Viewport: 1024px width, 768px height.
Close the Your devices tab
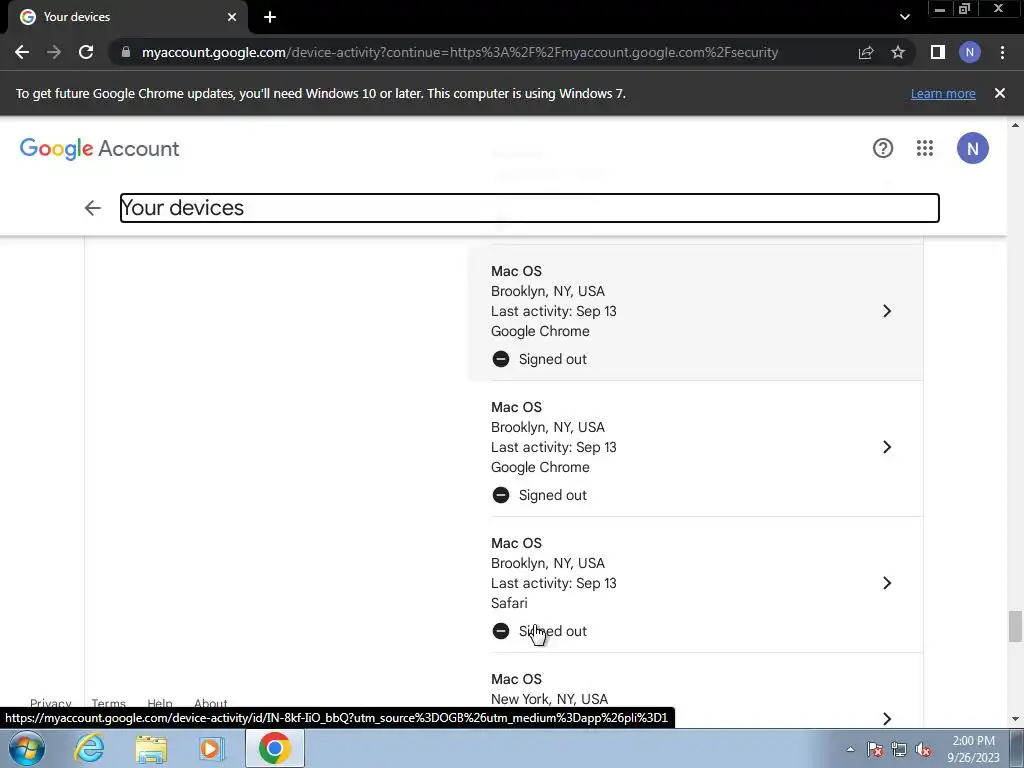coord(232,17)
